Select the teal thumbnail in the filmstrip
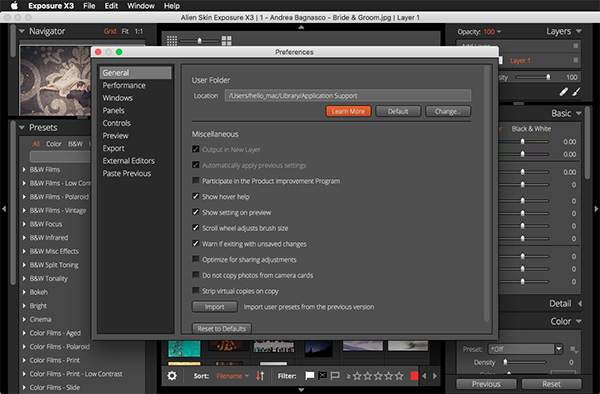600x394 pixels. point(184,348)
